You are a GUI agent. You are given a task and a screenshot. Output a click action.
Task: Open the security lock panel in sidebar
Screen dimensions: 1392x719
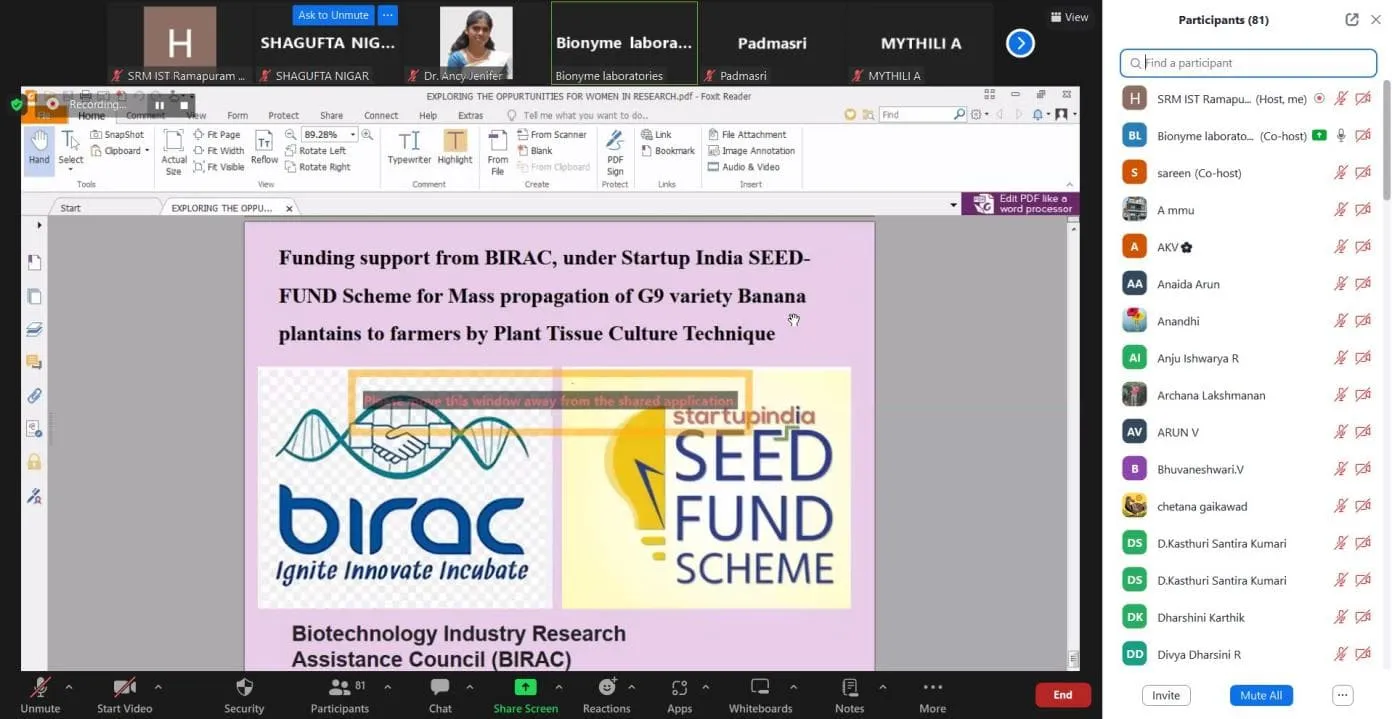pos(34,461)
